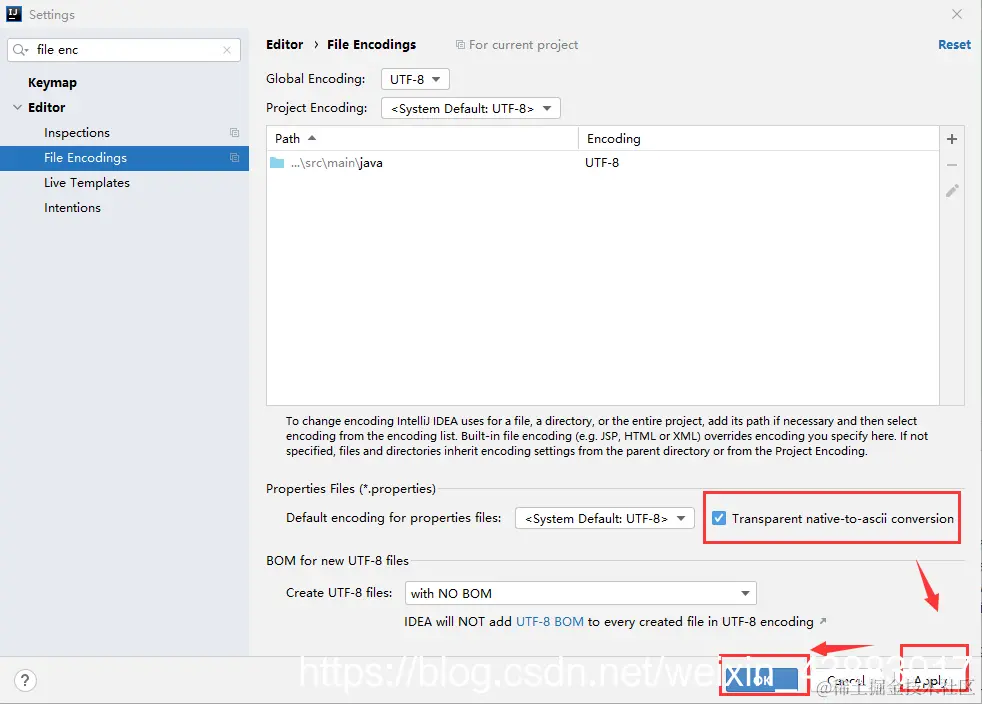Screen dimensions: 982x704
Task: Select File Encodings in settings tree
Action: [125, 158]
